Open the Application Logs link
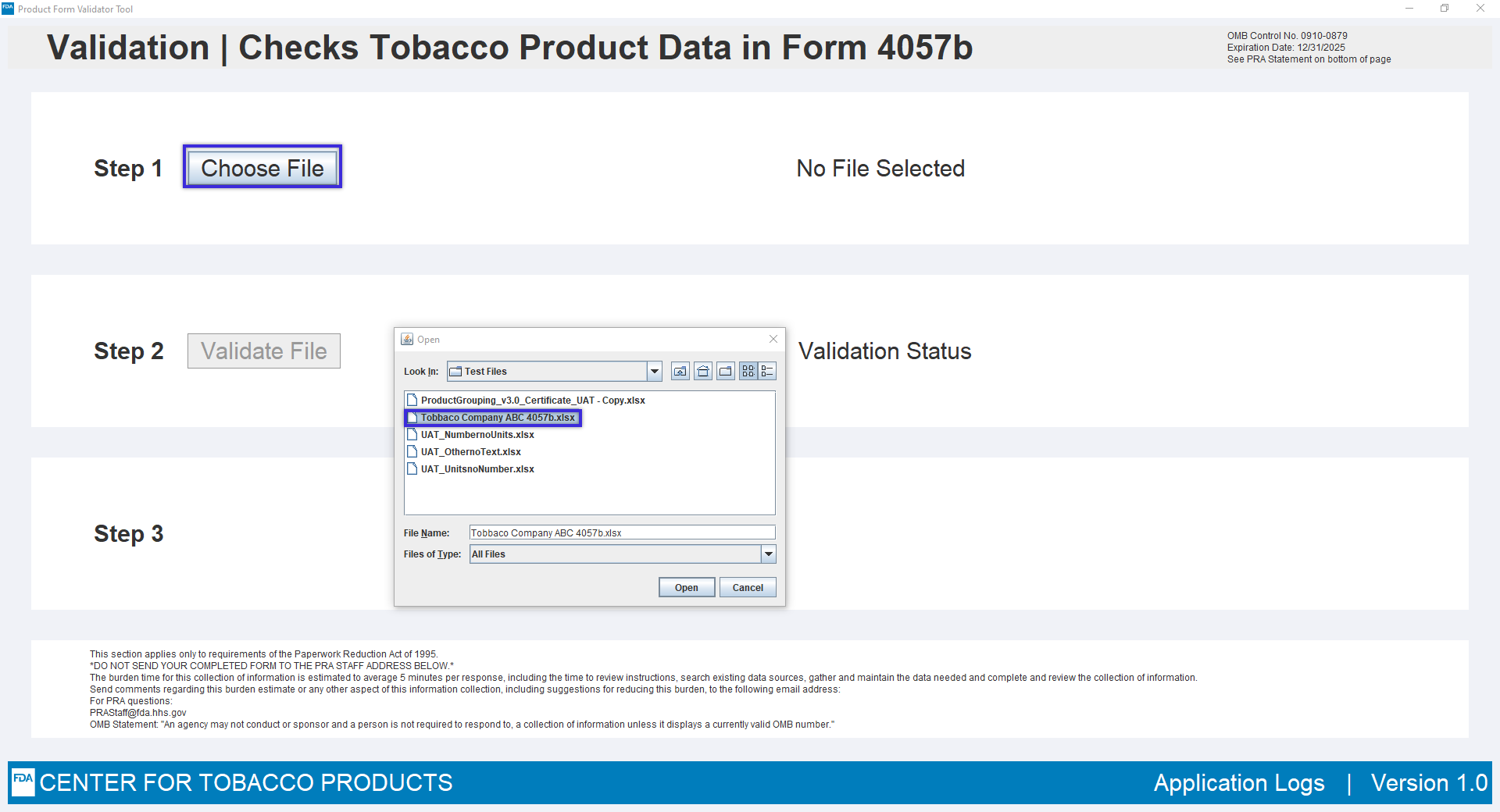The height and width of the screenshot is (812, 1500). click(x=1239, y=783)
